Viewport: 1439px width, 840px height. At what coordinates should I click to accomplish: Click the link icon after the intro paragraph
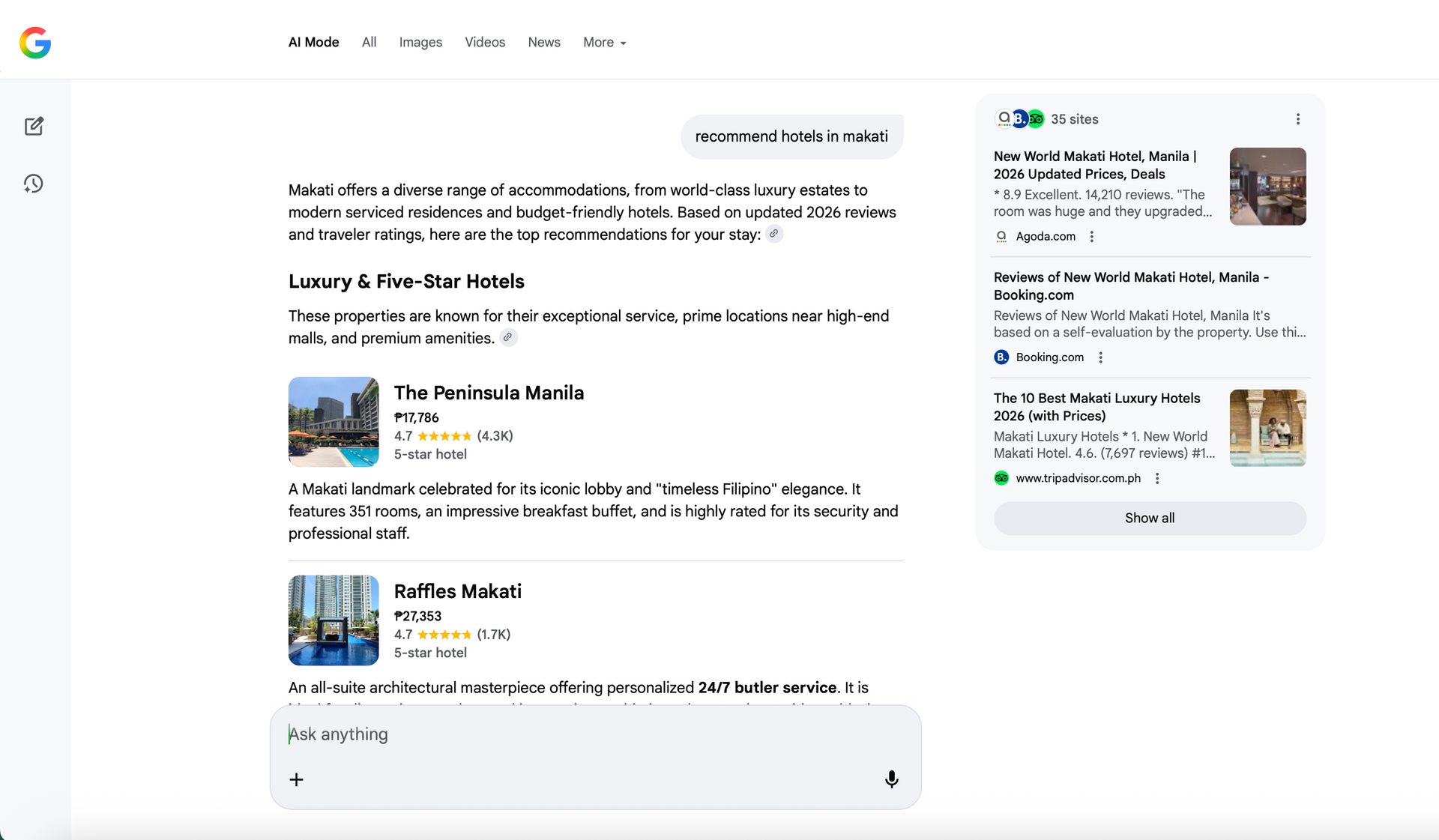(x=774, y=234)
